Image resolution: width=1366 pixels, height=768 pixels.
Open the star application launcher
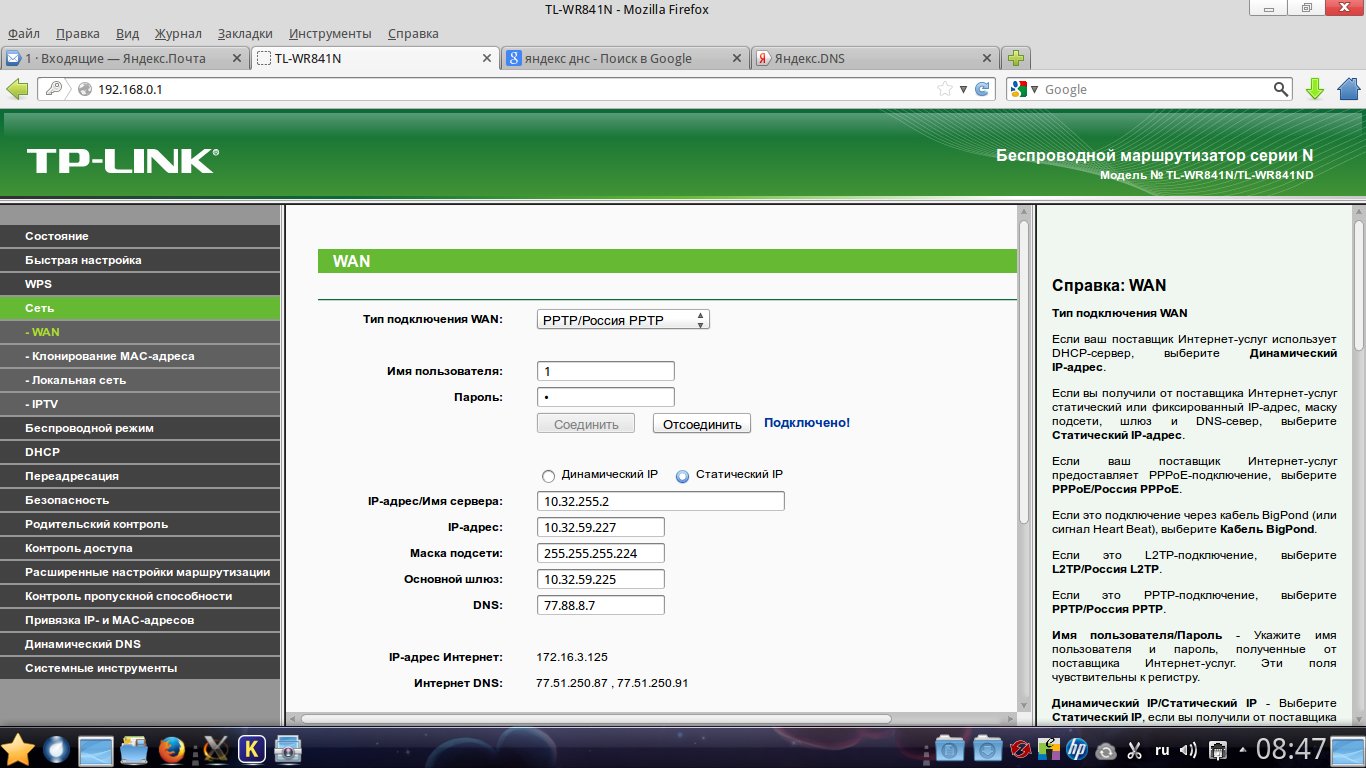click(x=18, y=748)
